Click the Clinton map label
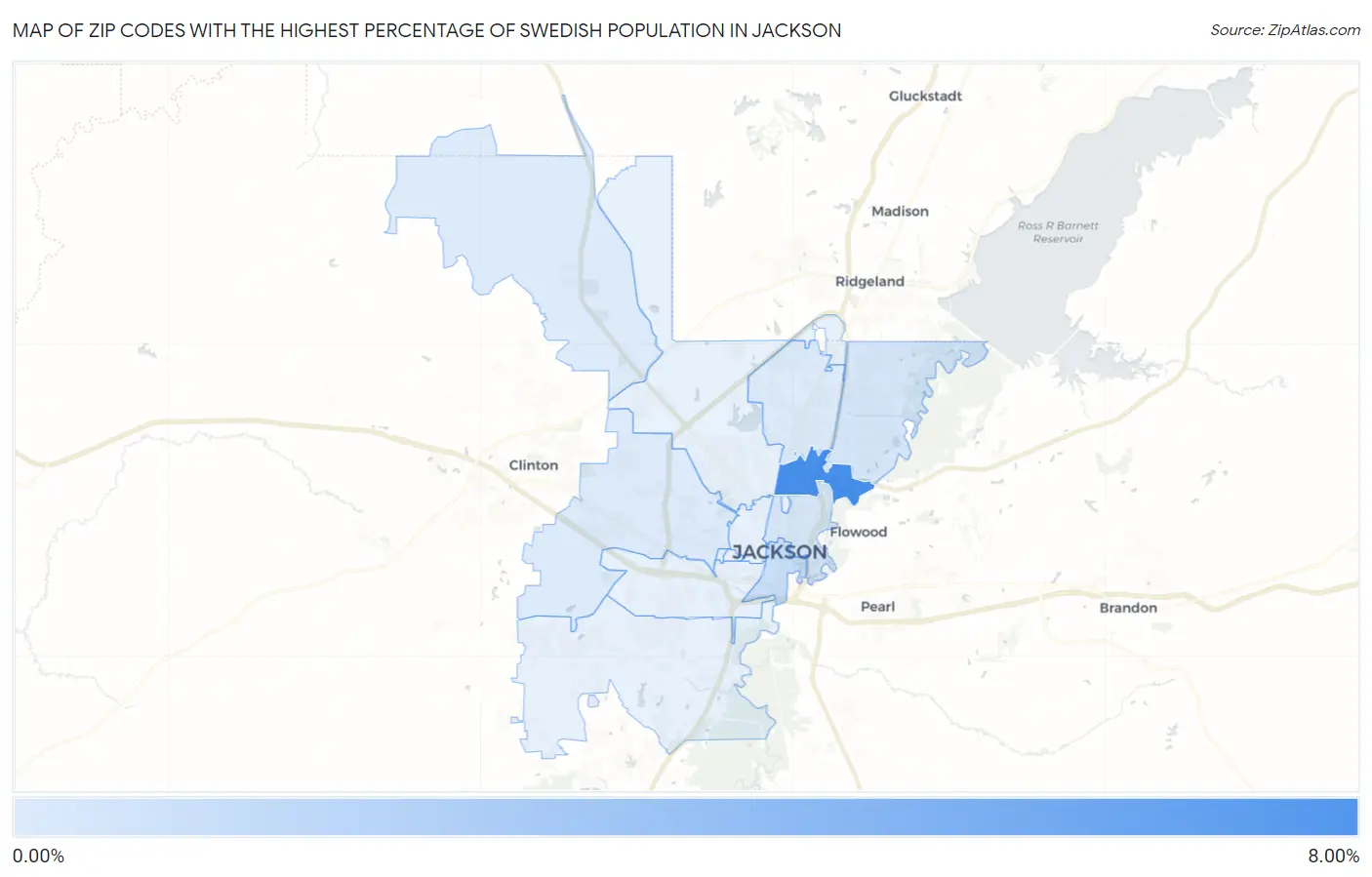 (x=534, y=465)
